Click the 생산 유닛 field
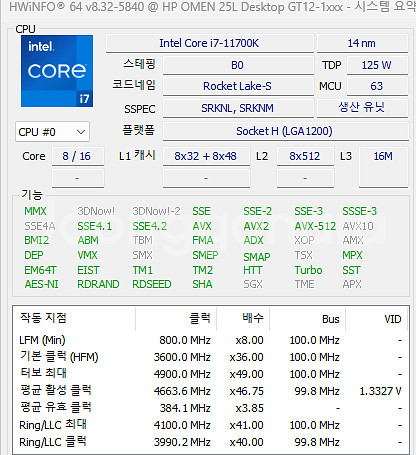This screenshot has width=416, height=455. 362,108
